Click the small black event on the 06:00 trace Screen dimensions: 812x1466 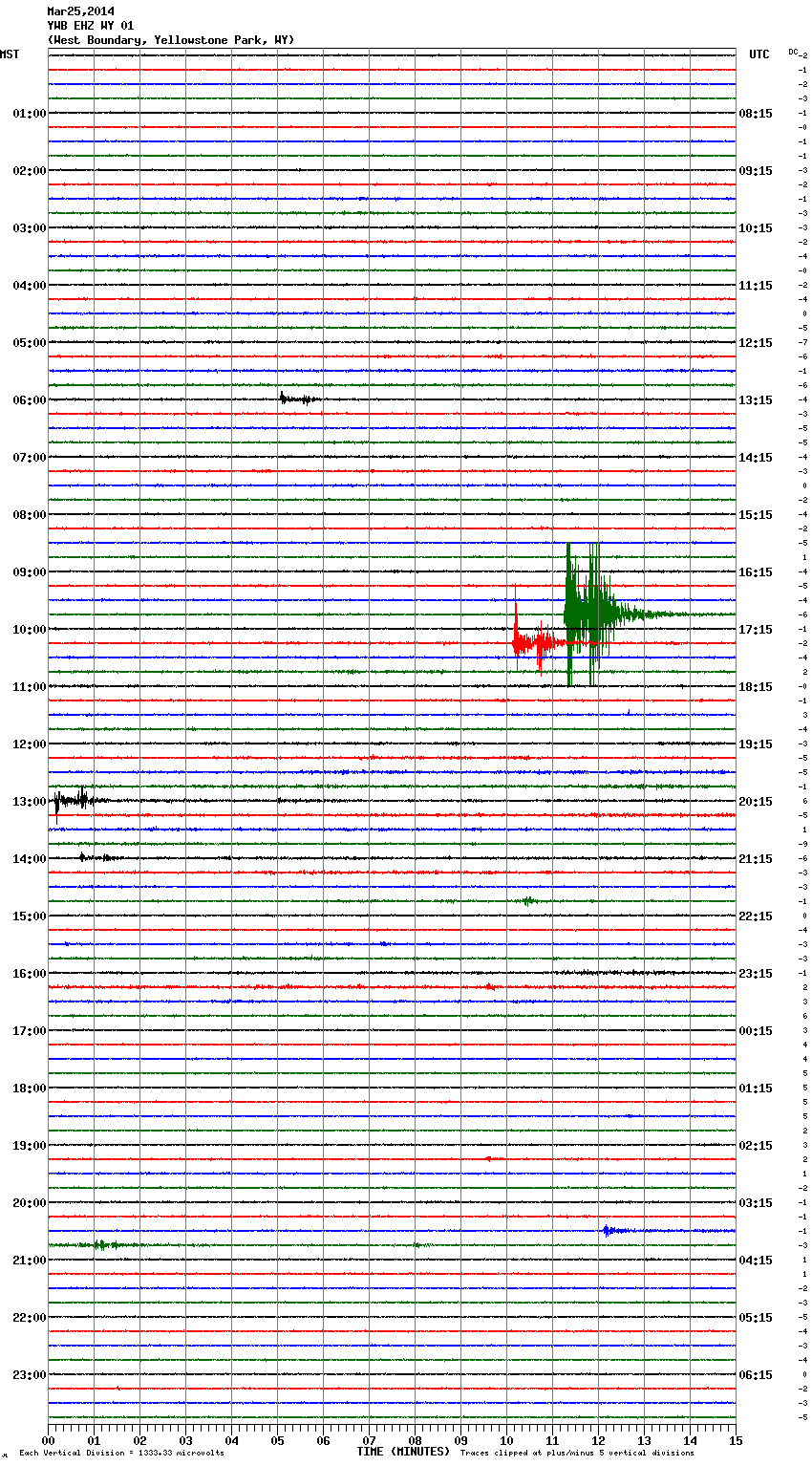point(299,399)
